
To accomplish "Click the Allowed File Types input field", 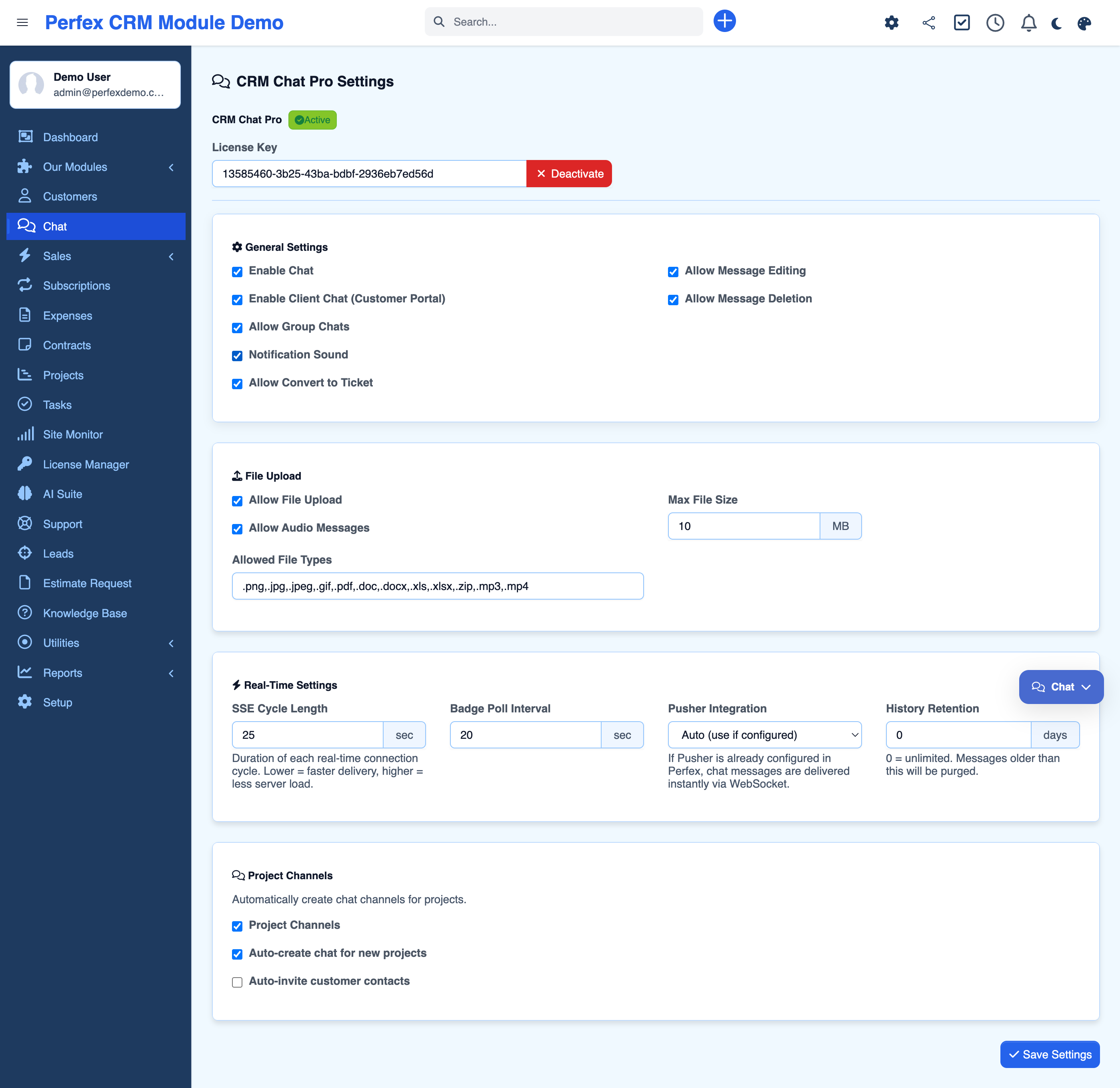I will (x=437, y=586).
